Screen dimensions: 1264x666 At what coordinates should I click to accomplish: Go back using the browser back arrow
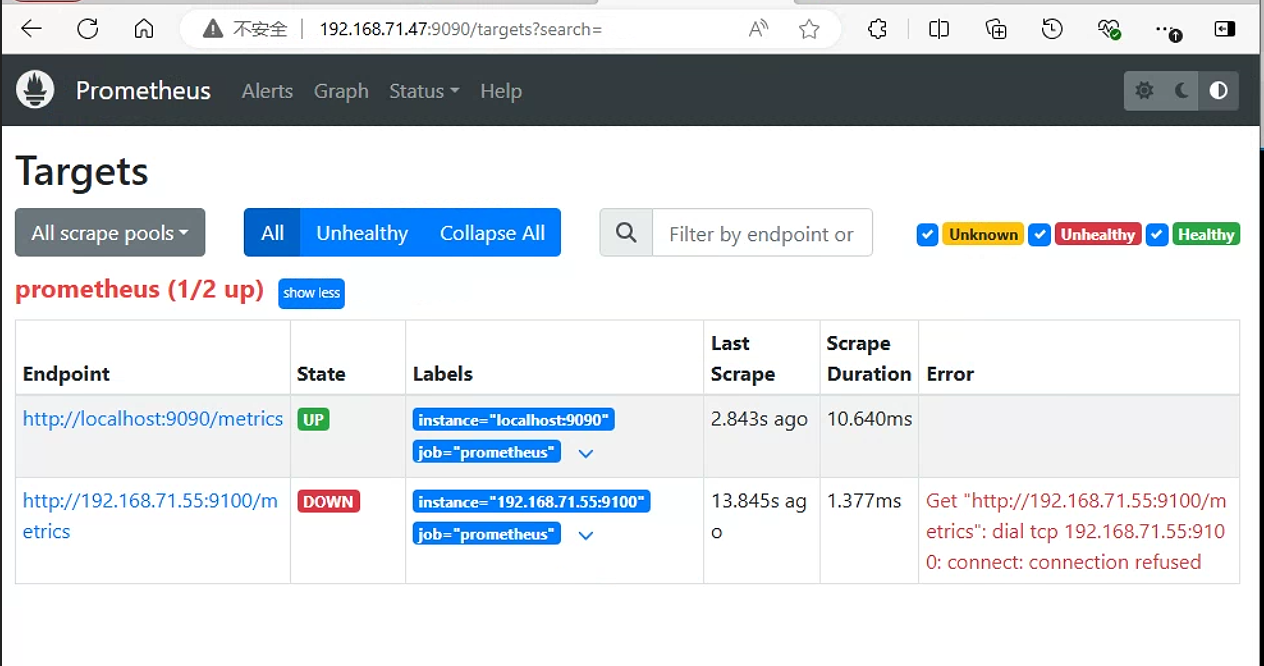coord(31,29)
